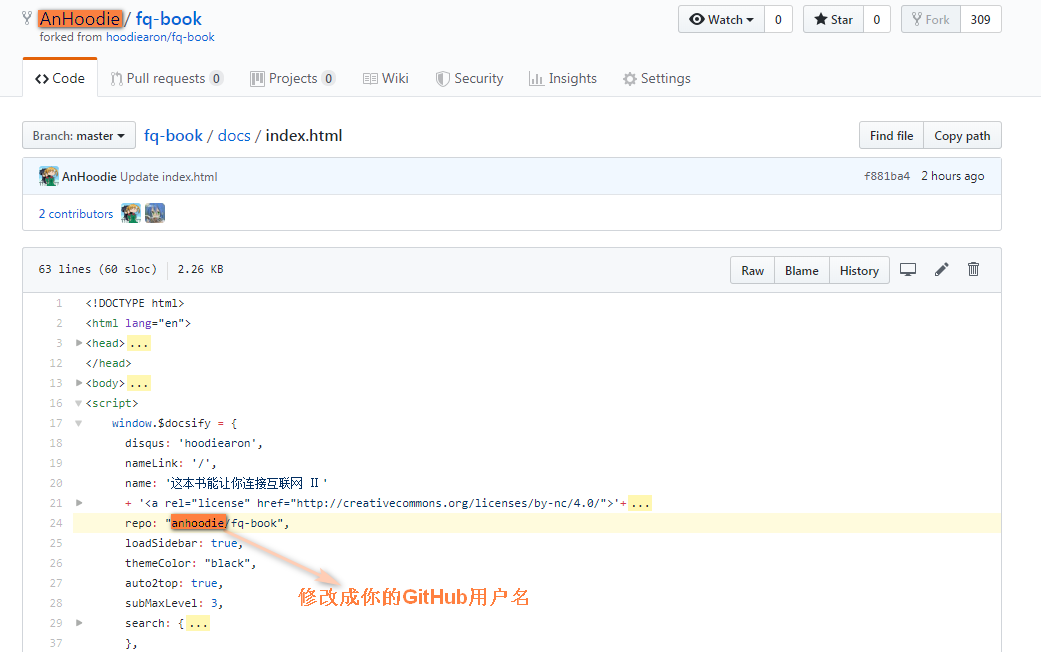Open Projects tab
This screenshot has height=652, width=1041.
[292, 78]
